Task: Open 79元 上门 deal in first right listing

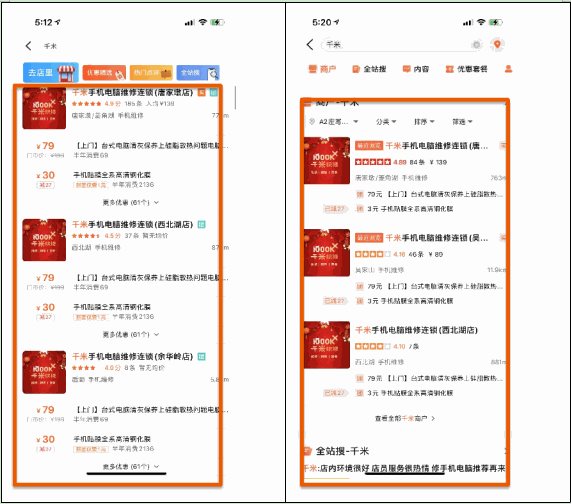Action: click(430, 194)
